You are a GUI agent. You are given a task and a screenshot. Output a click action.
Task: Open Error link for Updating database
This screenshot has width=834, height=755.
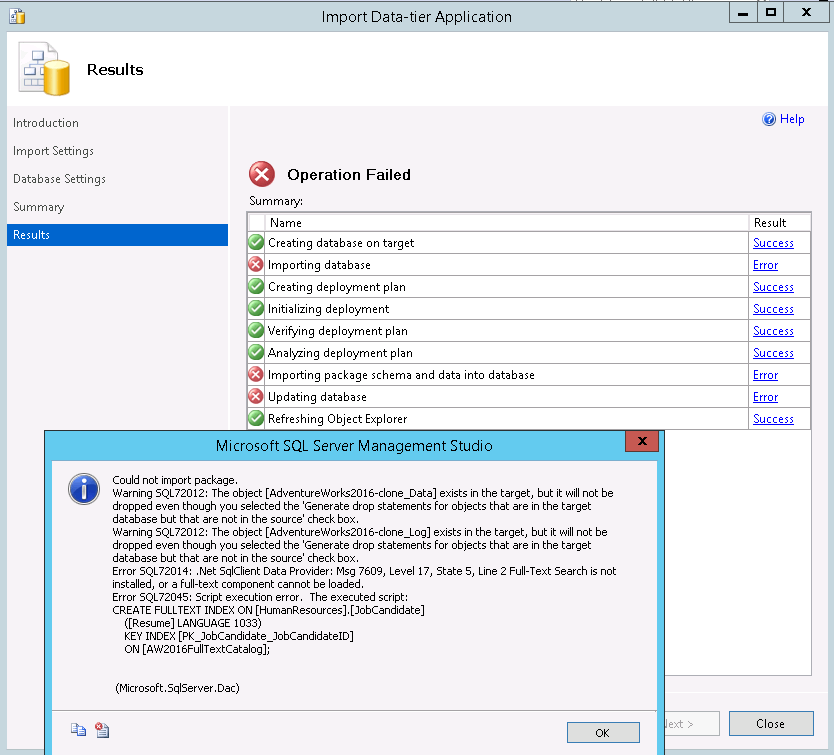point(765,397)
